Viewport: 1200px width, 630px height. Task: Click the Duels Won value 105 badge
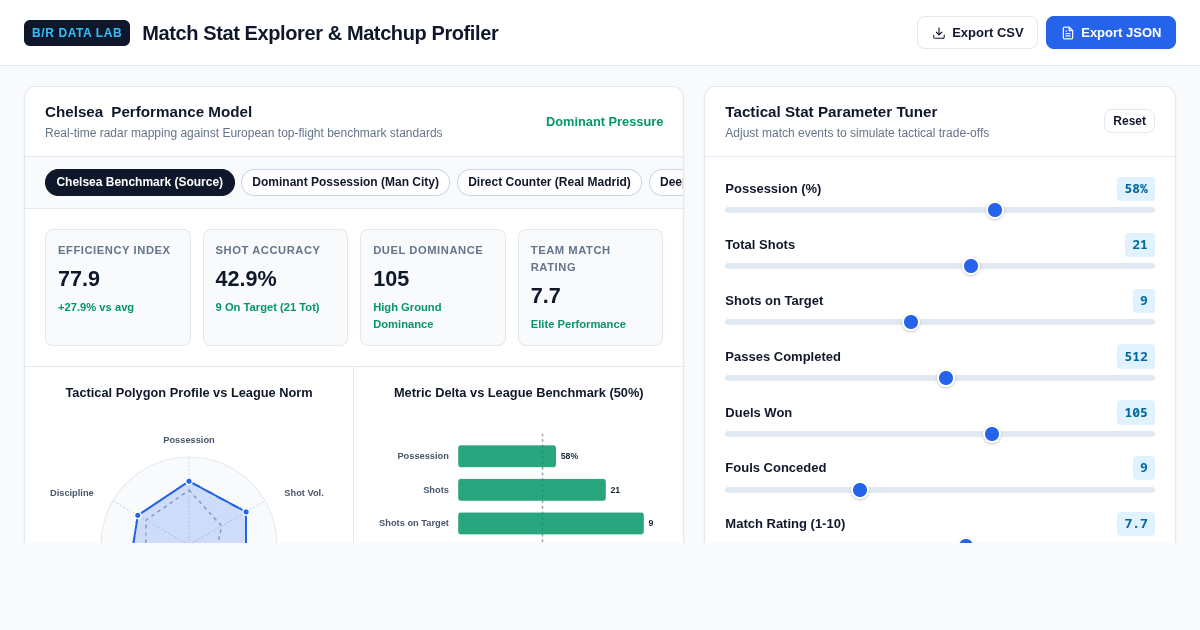(1136, 413)
